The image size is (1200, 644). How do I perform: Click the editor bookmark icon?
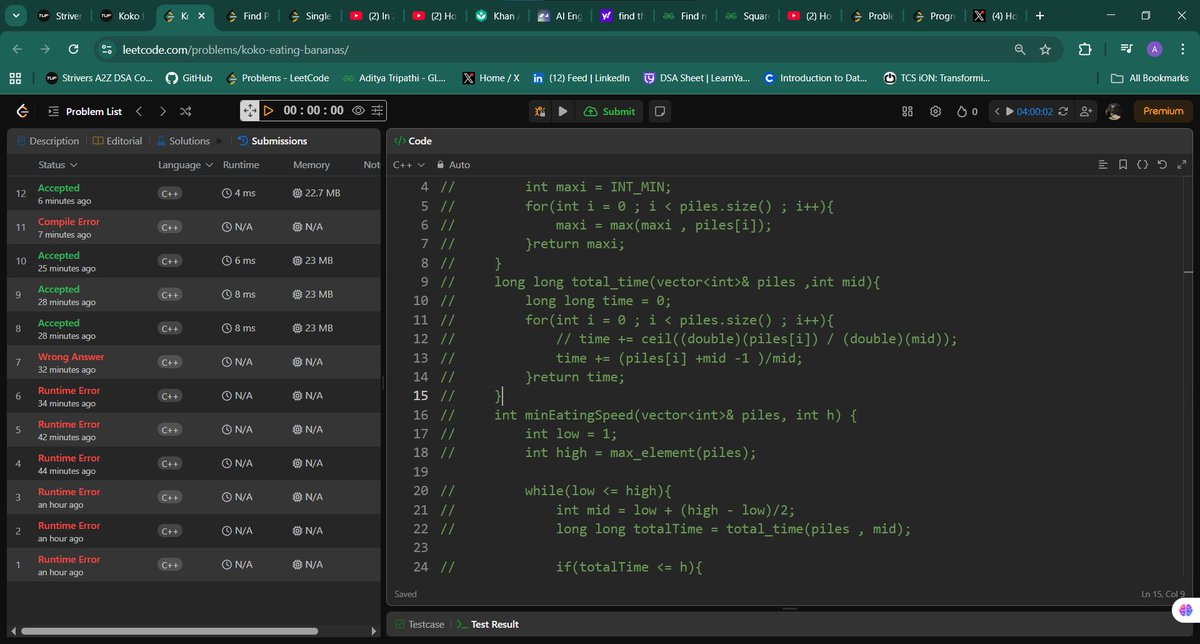click(x=1123, y=165)
